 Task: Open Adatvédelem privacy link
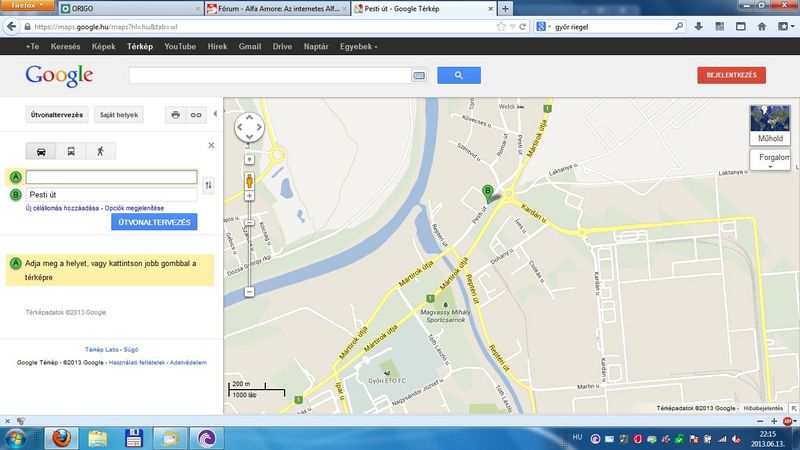[188, 363]
